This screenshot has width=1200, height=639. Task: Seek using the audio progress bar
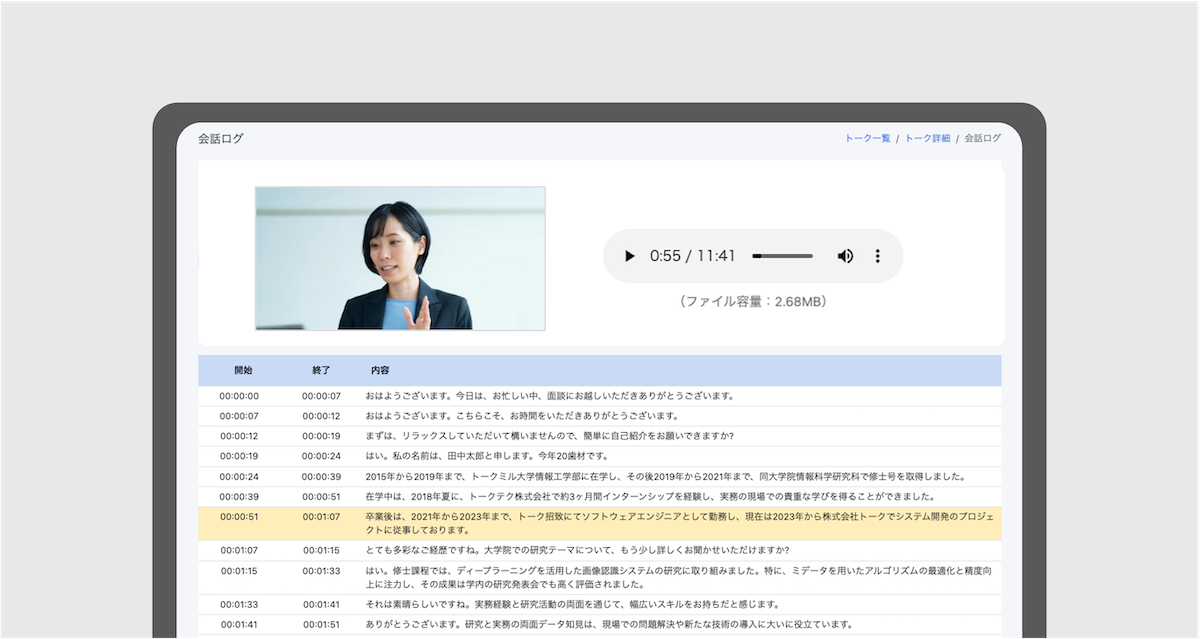784,256
